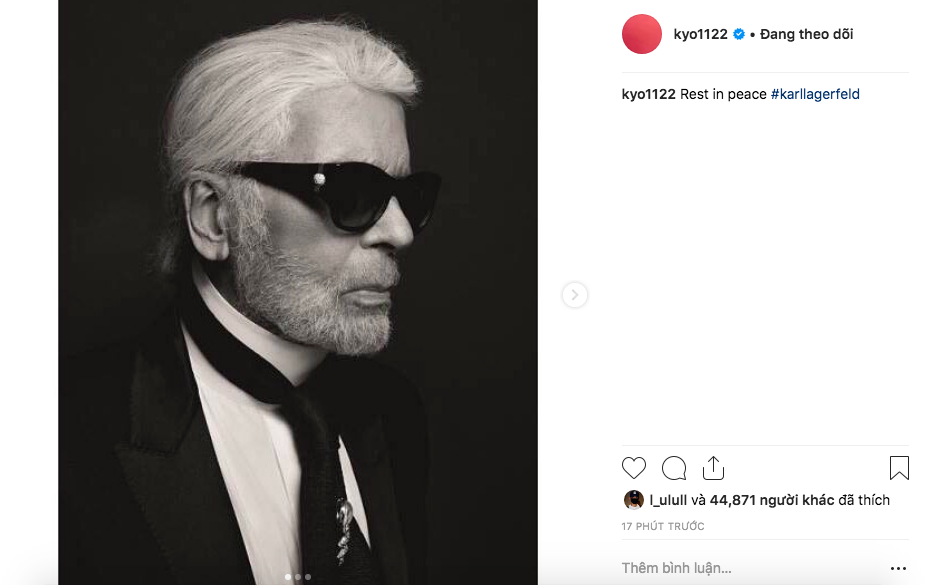Click l_ulull's small profile picture
This screenshot has height=585, width=933.
[633, 500]
